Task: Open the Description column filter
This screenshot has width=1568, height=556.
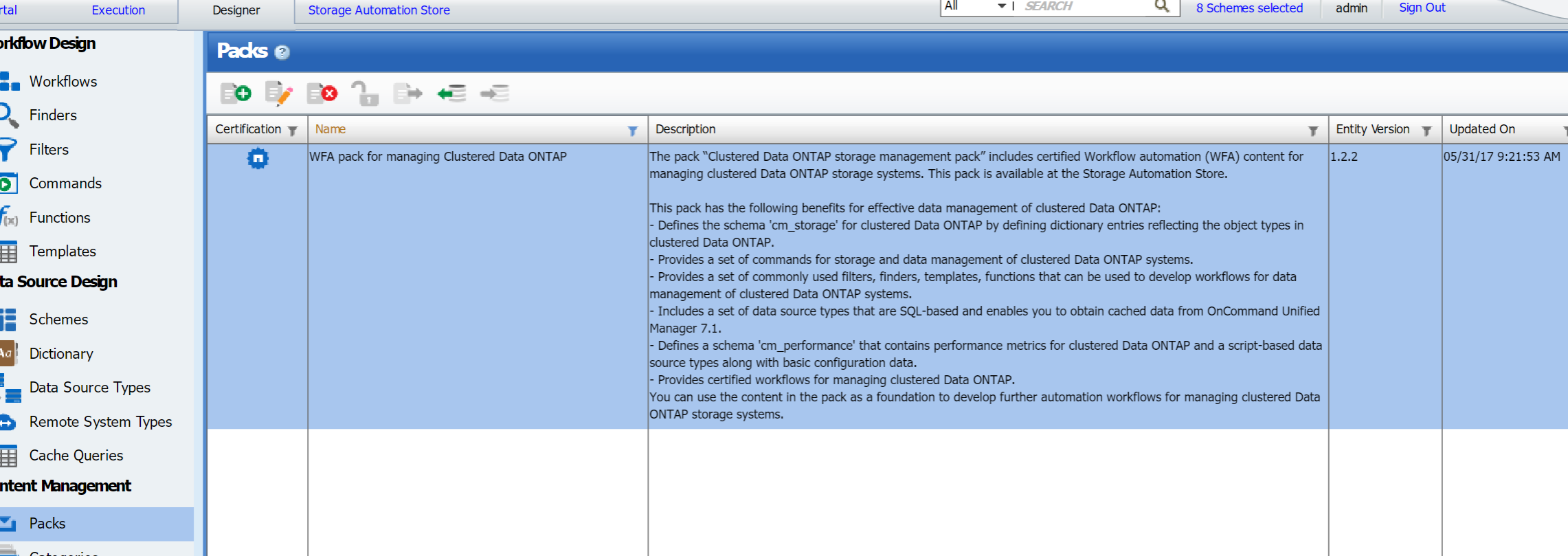Action: [1312, 131]
